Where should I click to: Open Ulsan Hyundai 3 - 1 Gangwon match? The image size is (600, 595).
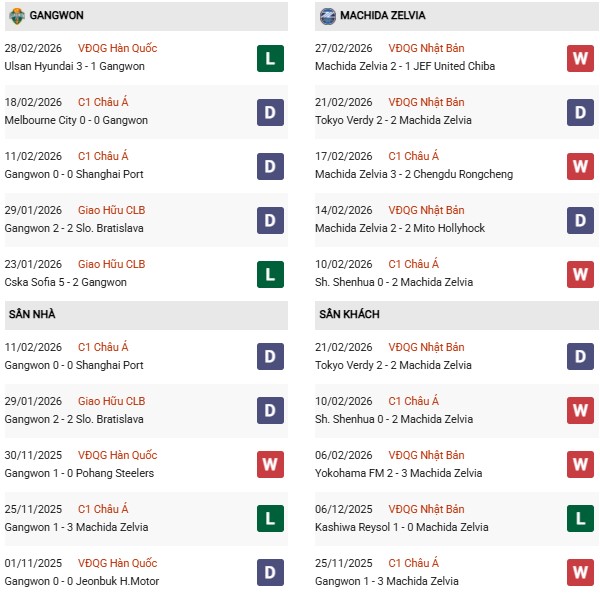pos(75,66)
